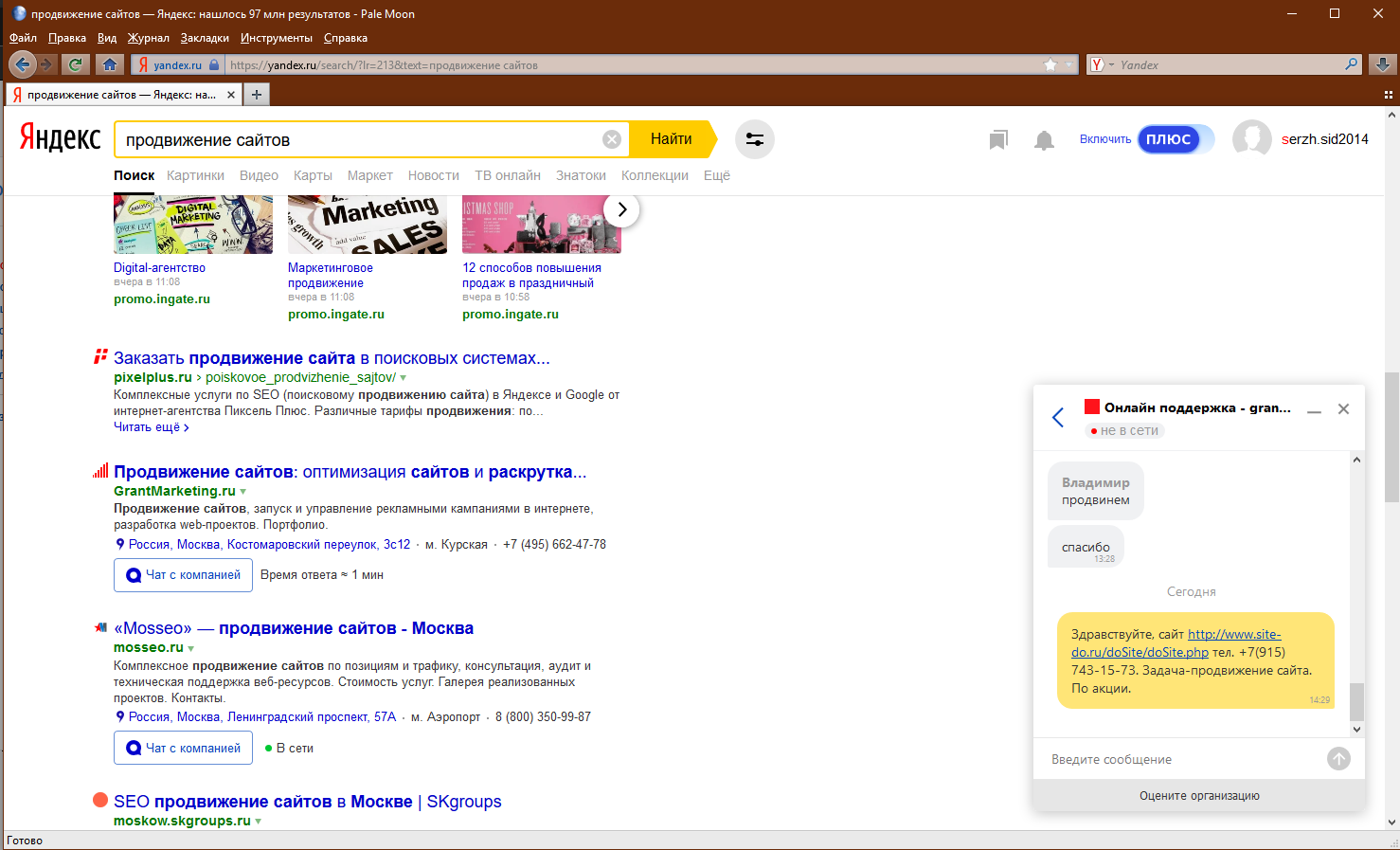This screenshot has height=850, width=1400.
Task: Open the 'Заказать продвижение сайта' result link
Action: click(332, 358)
